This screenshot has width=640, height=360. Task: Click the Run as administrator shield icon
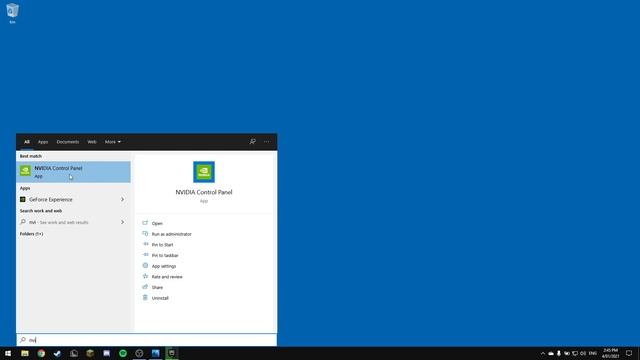[x=145, y=233]
